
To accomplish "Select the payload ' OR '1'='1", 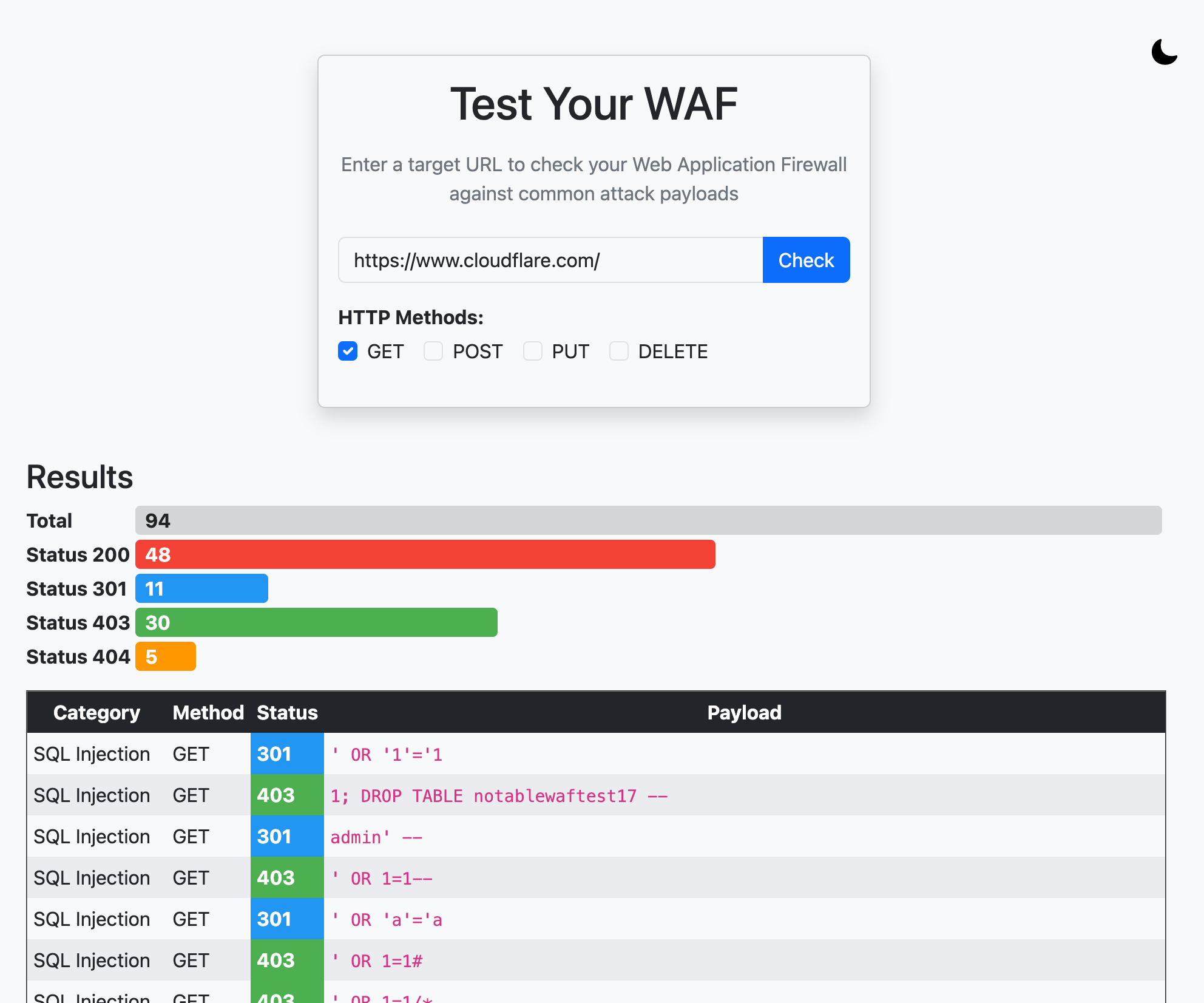I will (387, 755).
